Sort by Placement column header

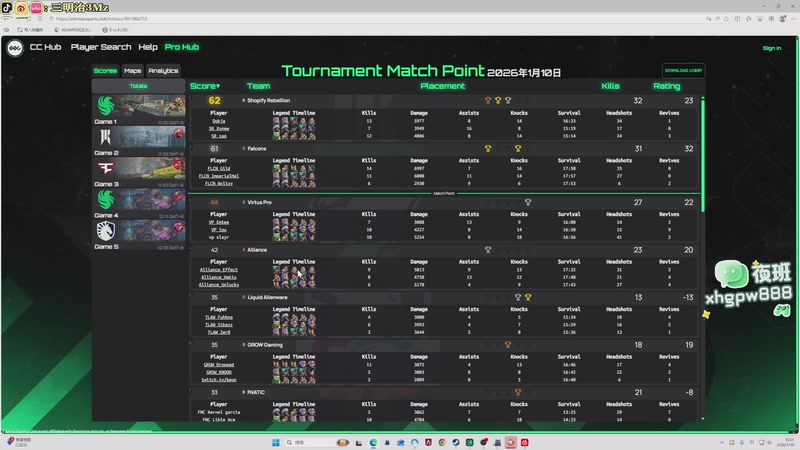point(442,86)
